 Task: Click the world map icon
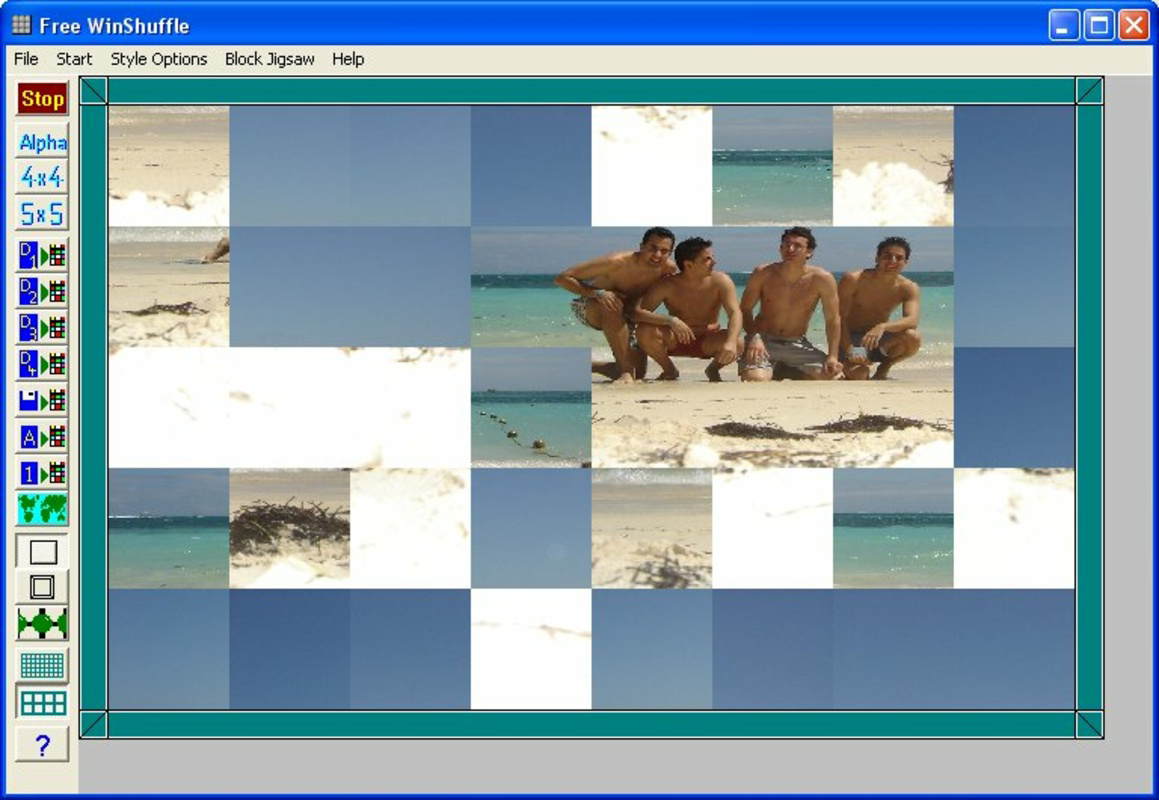pos(42,509)
